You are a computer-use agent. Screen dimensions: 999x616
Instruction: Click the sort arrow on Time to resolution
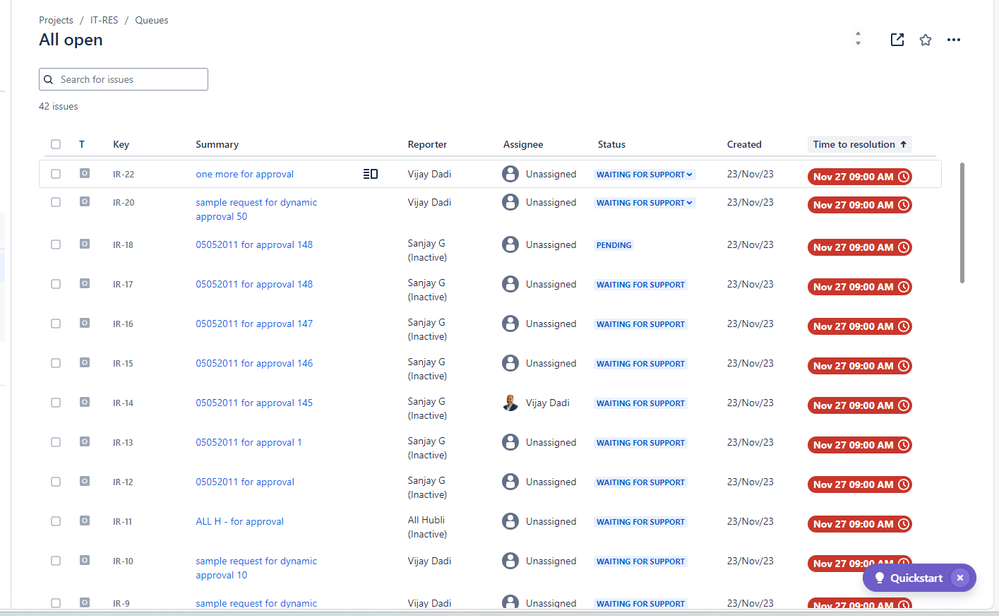coord(903,145)
